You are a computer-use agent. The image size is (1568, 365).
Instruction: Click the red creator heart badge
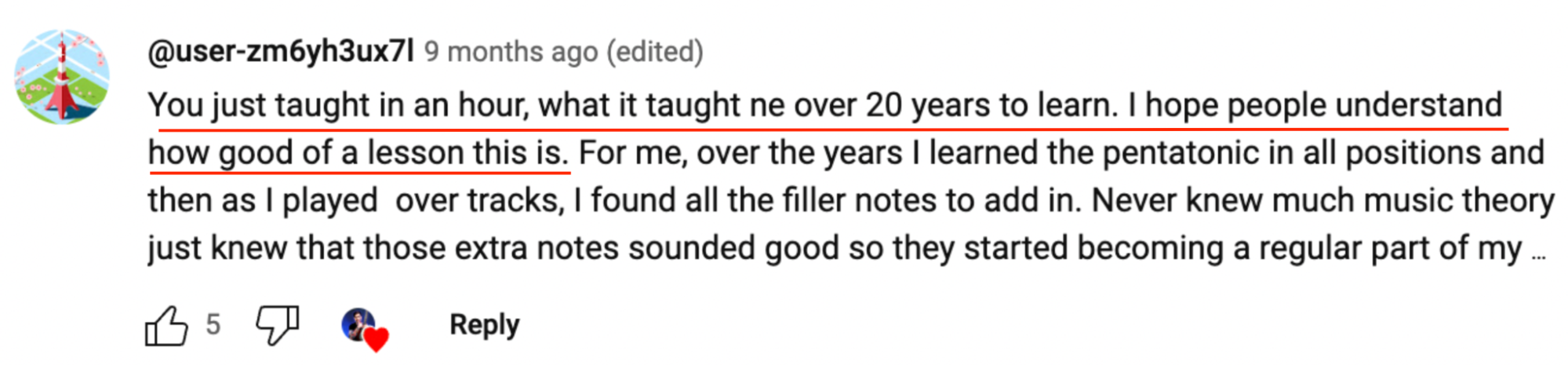[377, 339]
